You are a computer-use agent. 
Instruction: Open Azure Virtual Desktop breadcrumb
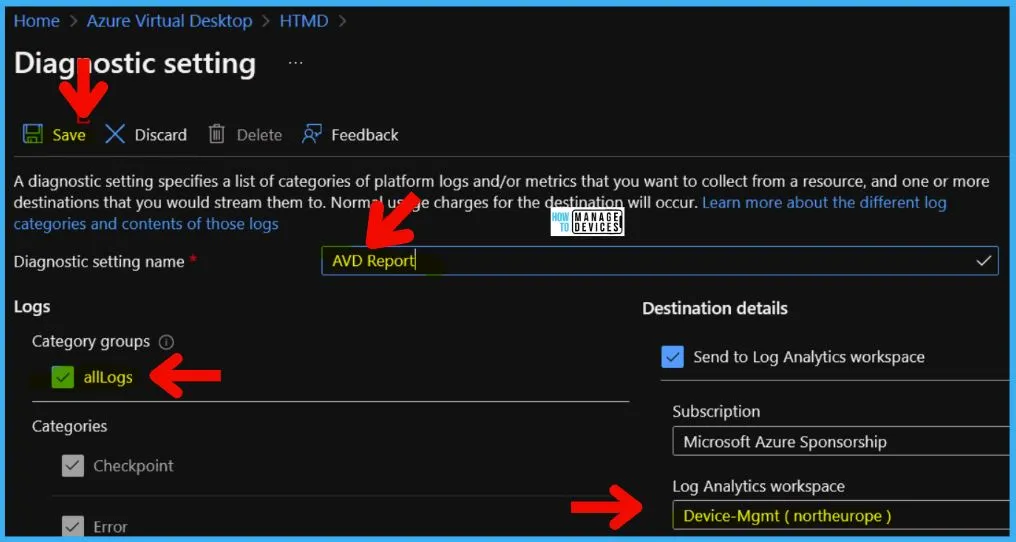169,21
